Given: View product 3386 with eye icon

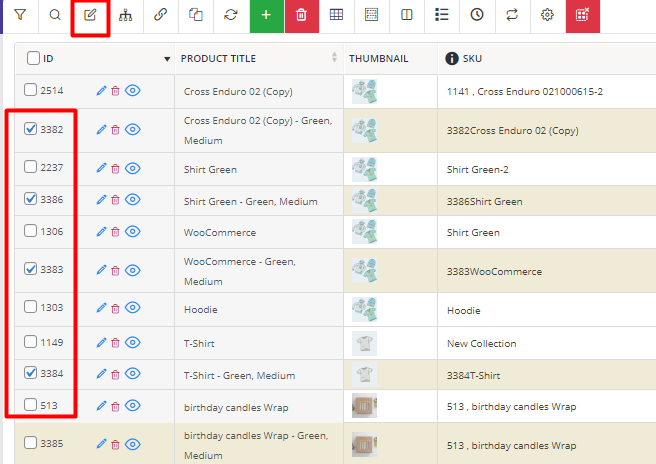Looking at the screenshot, I should coord(133,200).
